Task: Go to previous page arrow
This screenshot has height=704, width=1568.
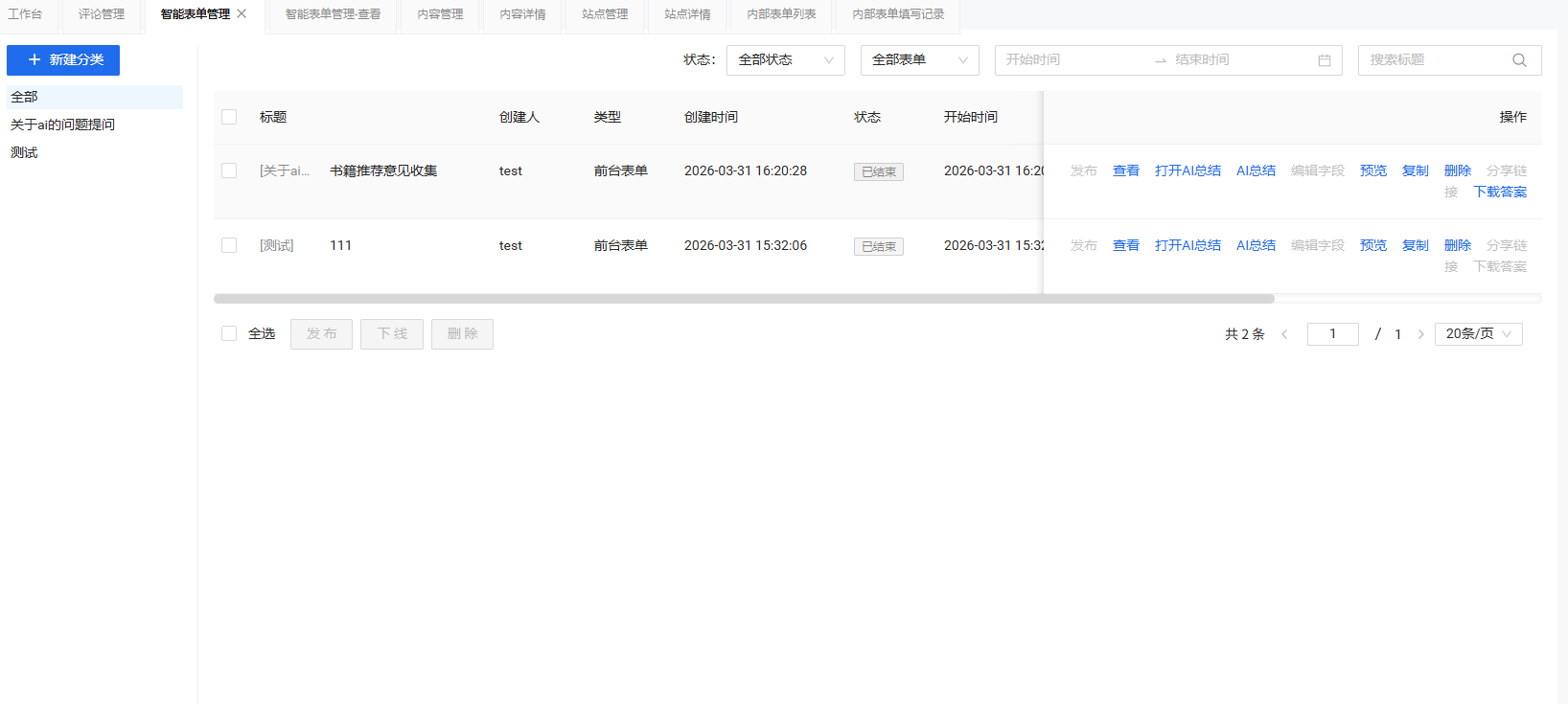Action: 1284,334
